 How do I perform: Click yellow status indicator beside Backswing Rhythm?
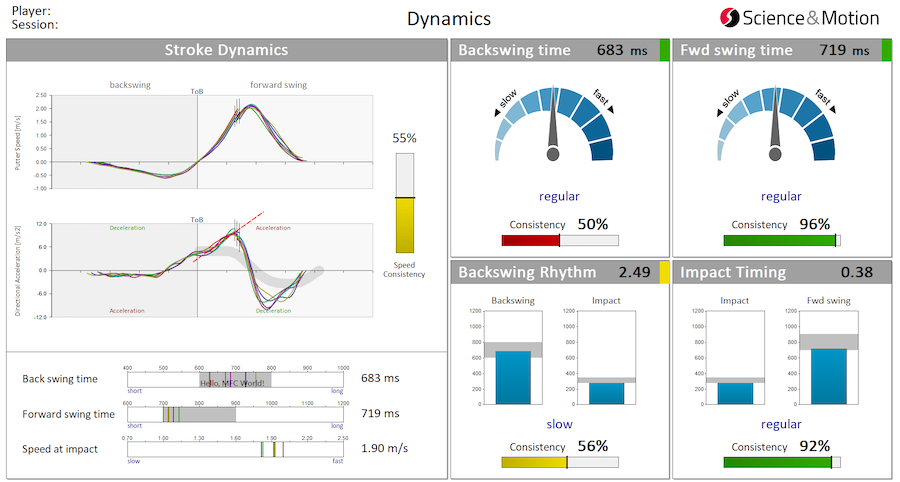click(x=665, y=272)
